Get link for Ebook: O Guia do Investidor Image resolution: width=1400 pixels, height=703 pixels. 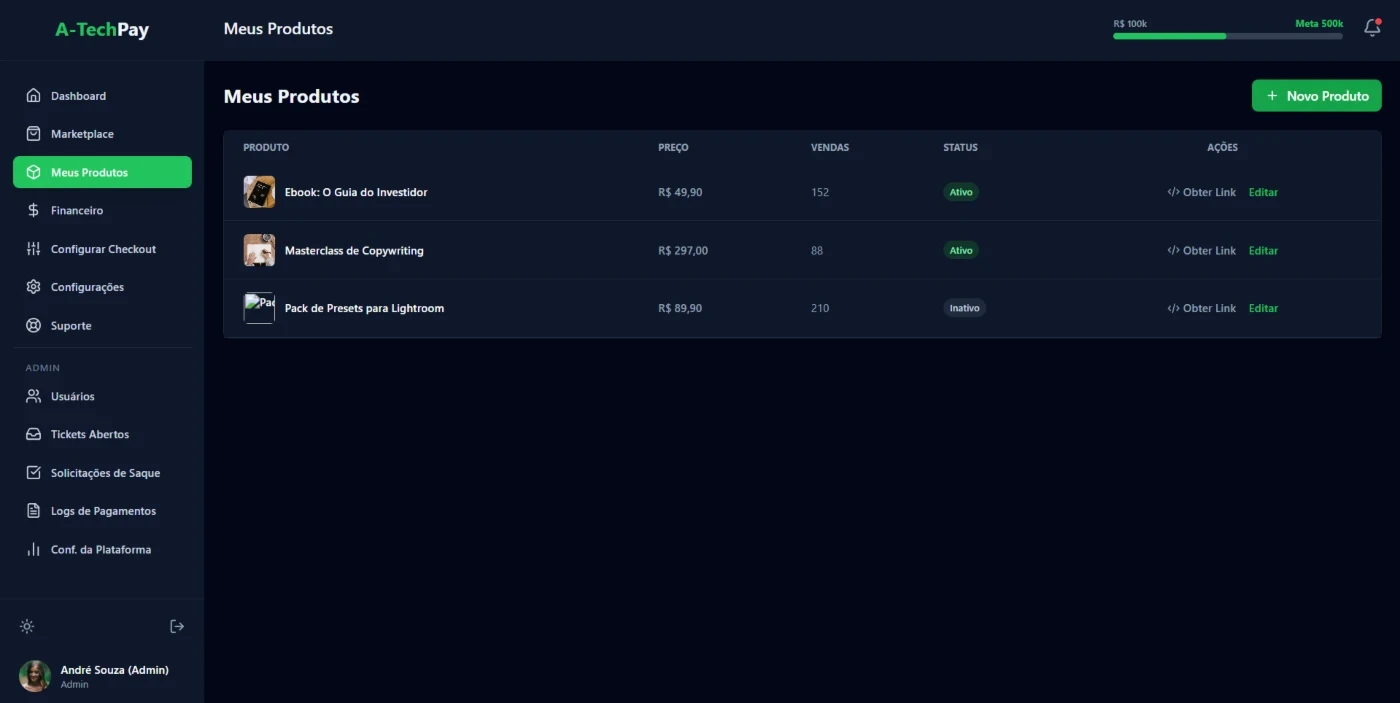click(x=1201, y=192)
